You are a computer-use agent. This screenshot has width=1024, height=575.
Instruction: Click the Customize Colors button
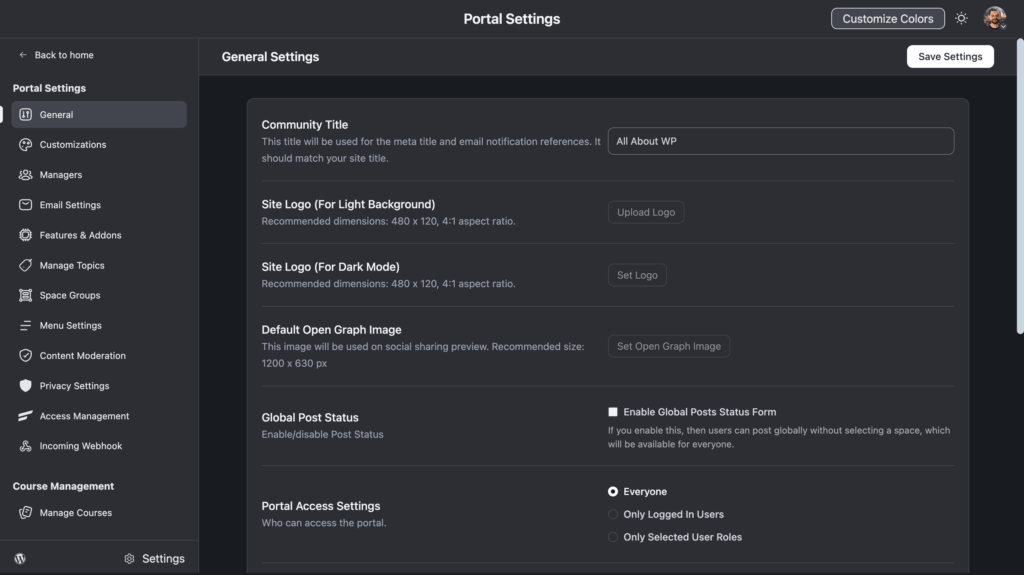click(888, 18)
